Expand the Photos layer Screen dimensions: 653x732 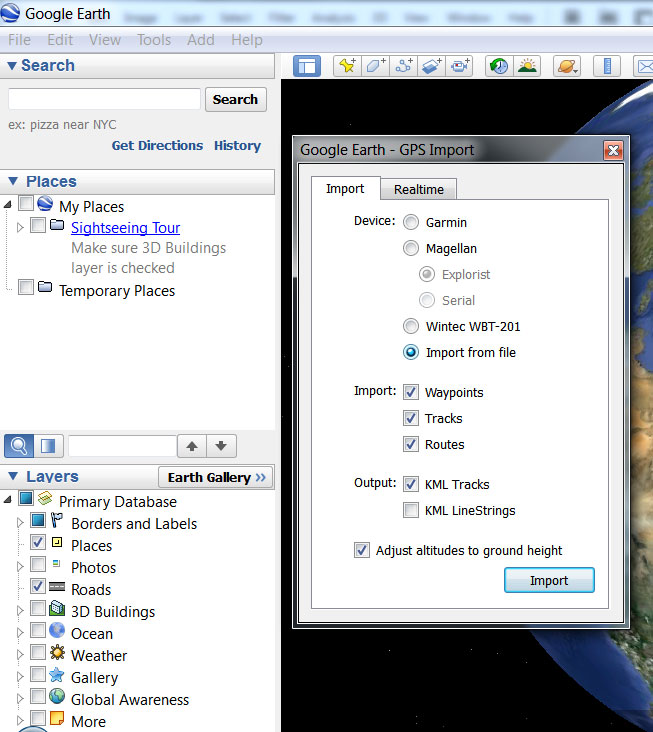(20, 567)
